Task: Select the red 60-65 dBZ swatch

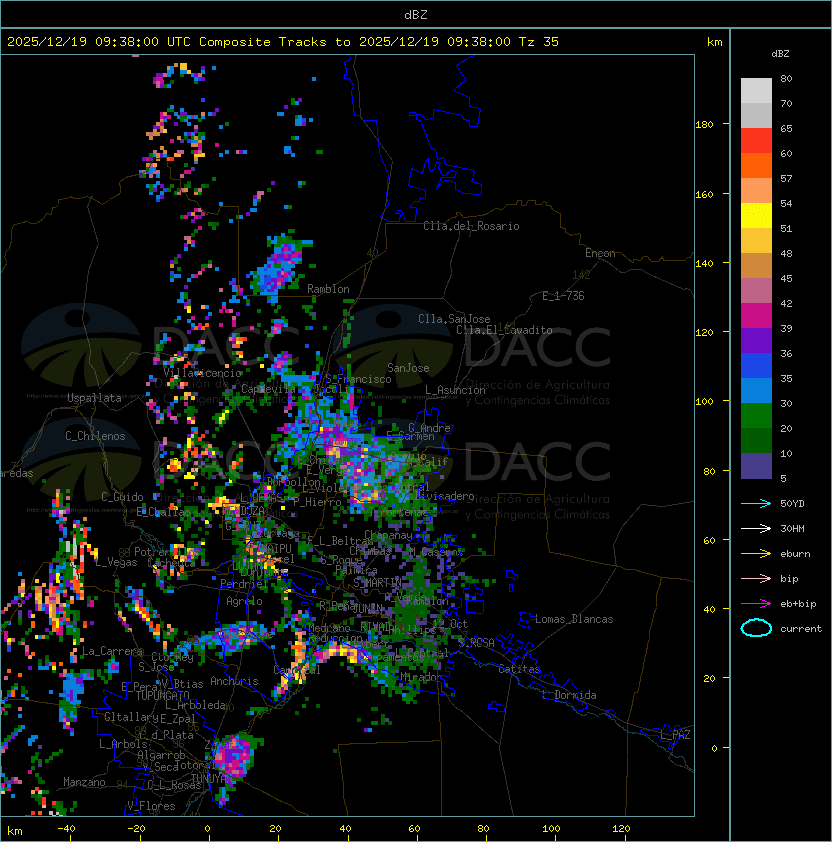Action: pos(756,141)
